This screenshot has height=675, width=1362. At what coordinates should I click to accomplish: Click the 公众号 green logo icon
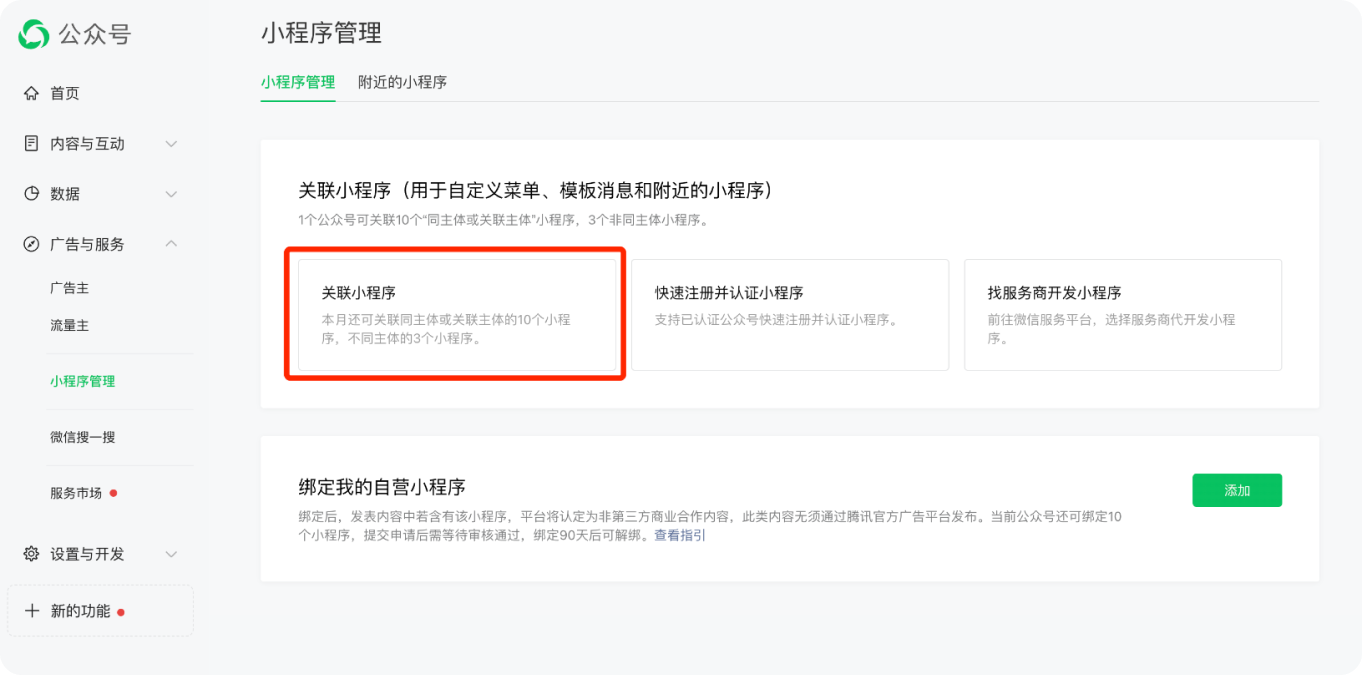33,34
